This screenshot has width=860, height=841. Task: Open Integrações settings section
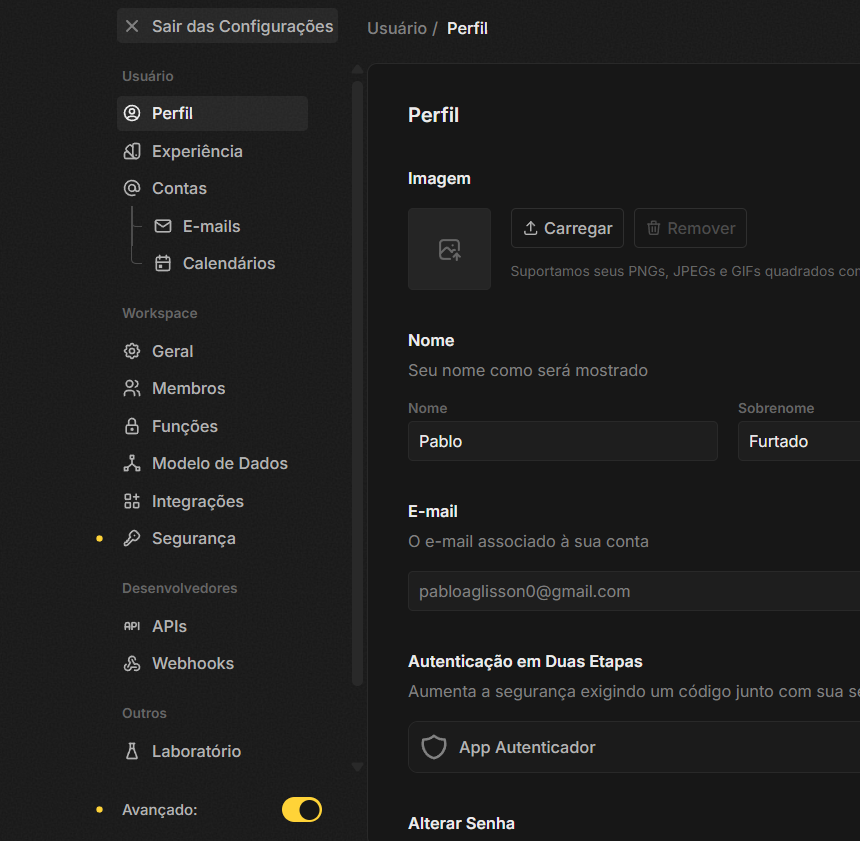click(197, 502)
